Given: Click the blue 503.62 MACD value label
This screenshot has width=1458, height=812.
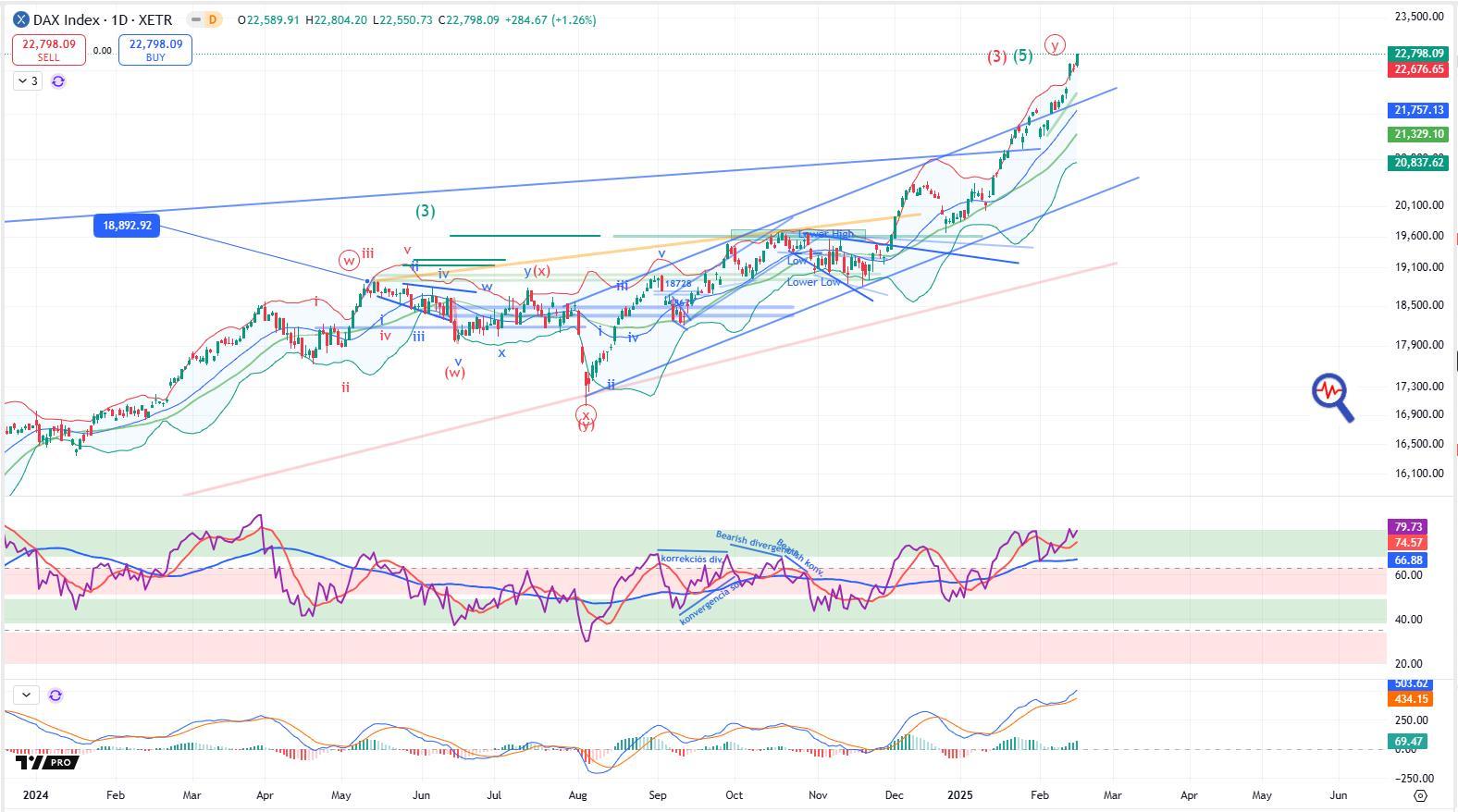Looking at the screenshot, I should click(1410, 683).
